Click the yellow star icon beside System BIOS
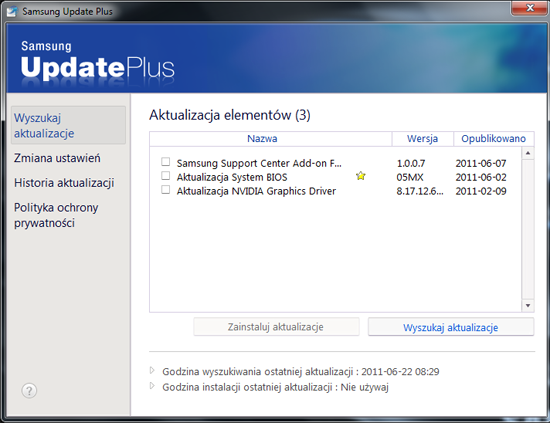The image size is (550, 423). (x=361, y=175)
